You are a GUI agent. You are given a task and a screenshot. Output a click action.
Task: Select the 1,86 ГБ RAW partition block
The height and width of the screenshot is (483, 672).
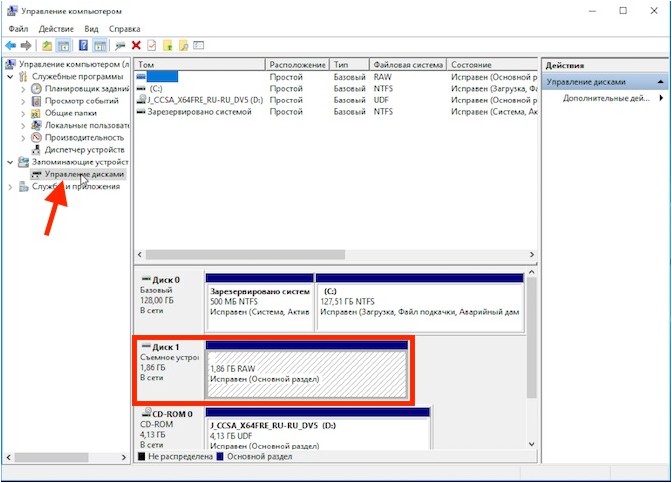pos(307,373)
